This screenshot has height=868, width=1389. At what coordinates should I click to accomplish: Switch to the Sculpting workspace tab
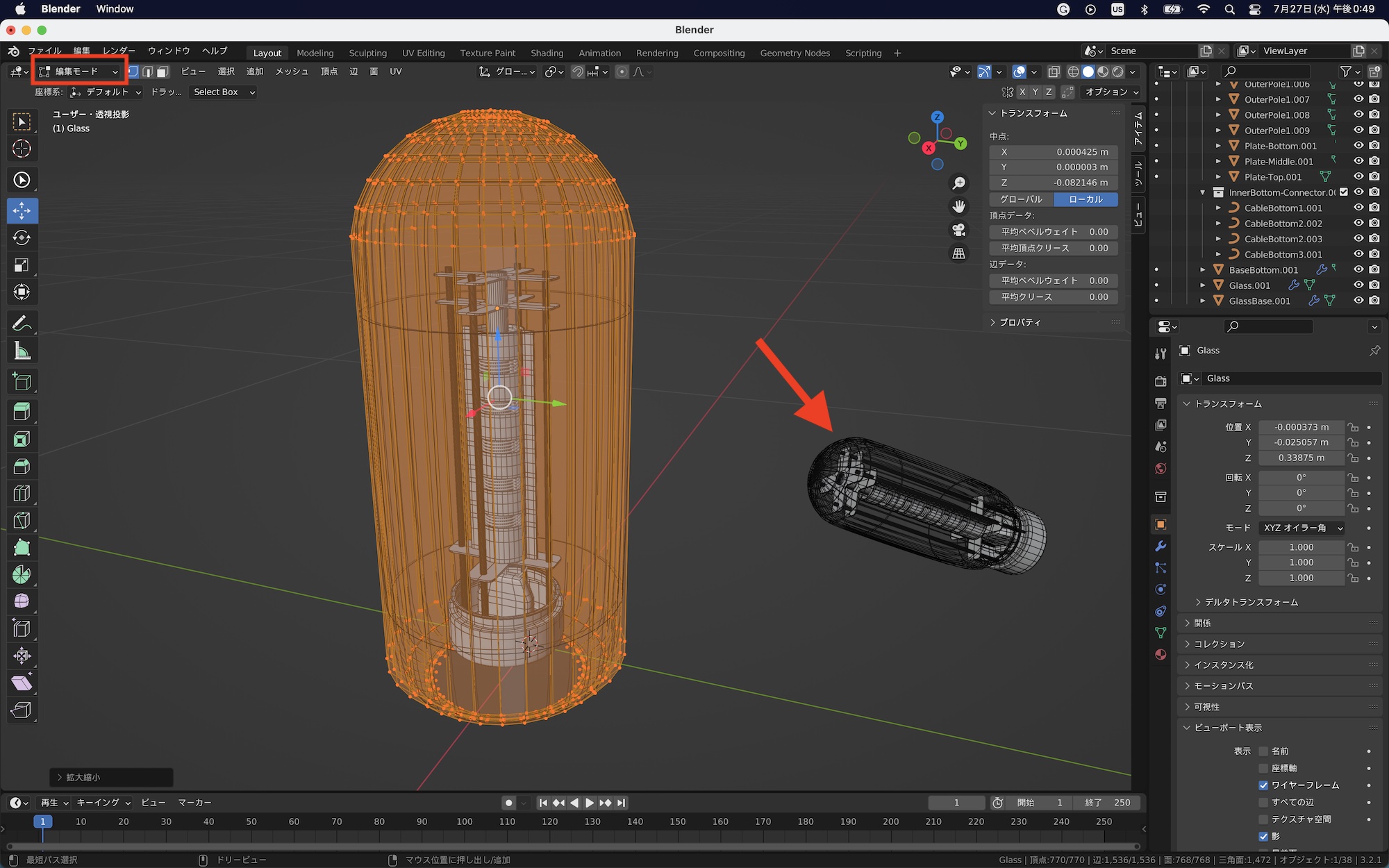(367, 53)
